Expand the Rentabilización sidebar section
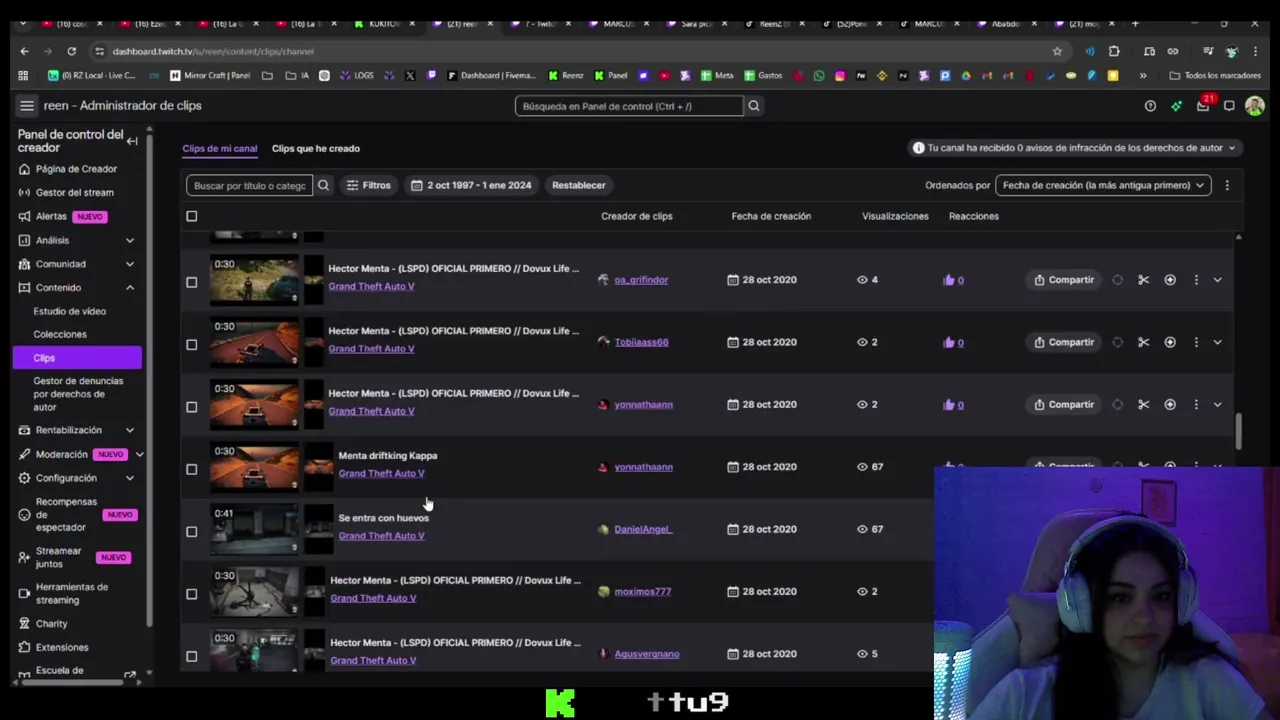This screenshot has width=1280, height=720. pos(129,430)
